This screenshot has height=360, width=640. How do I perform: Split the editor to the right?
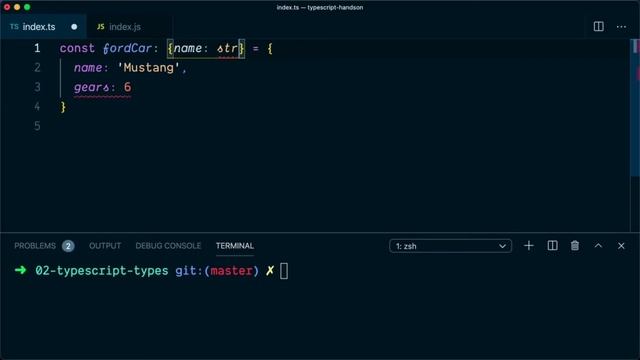598,27
